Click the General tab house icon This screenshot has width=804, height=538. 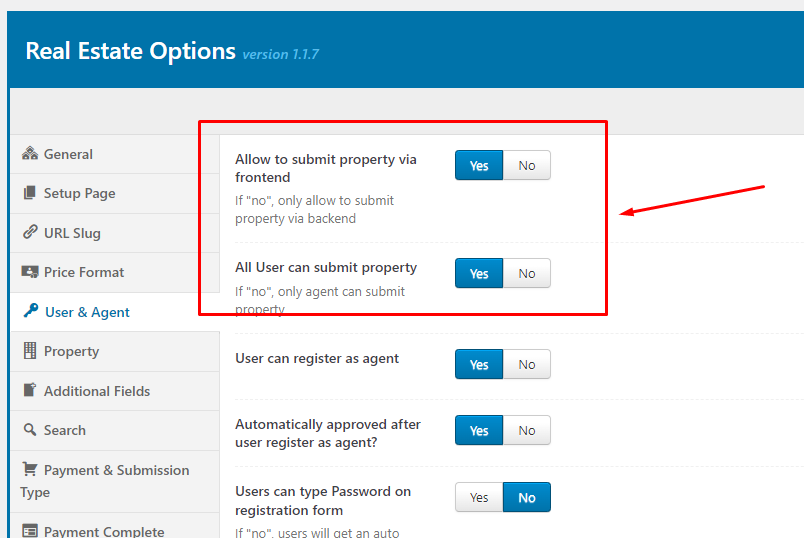30,154
